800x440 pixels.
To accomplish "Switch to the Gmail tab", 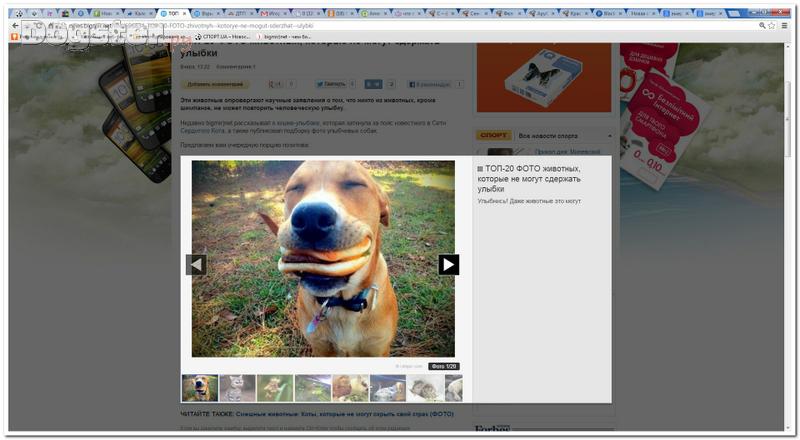I will point(273,13).
